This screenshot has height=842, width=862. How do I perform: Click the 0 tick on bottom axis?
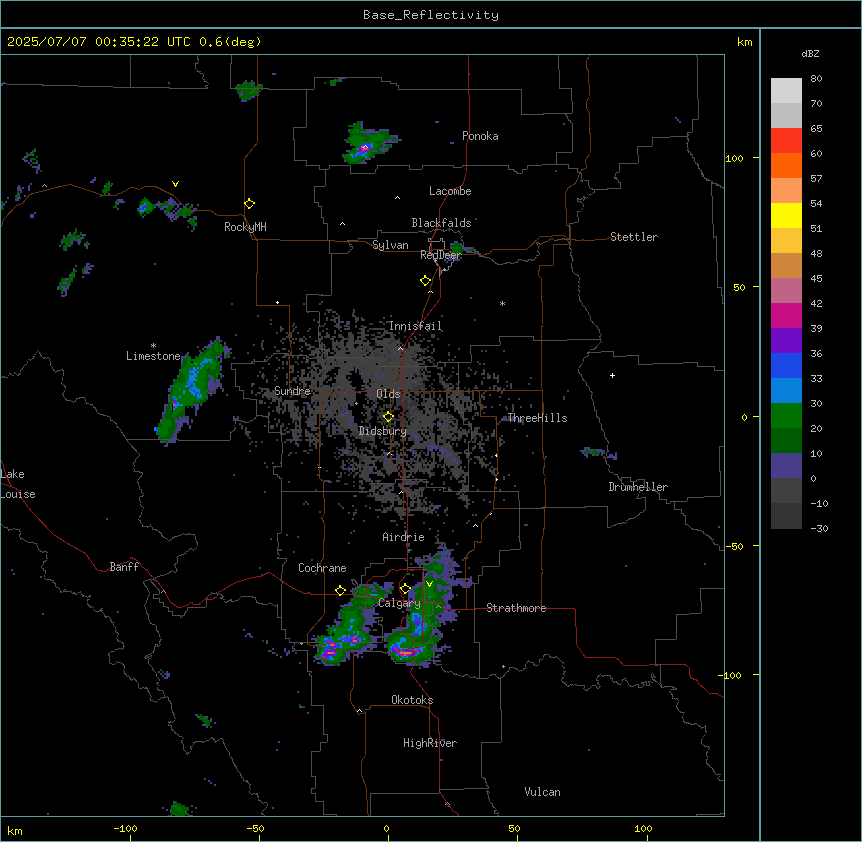tap(386, 828)
